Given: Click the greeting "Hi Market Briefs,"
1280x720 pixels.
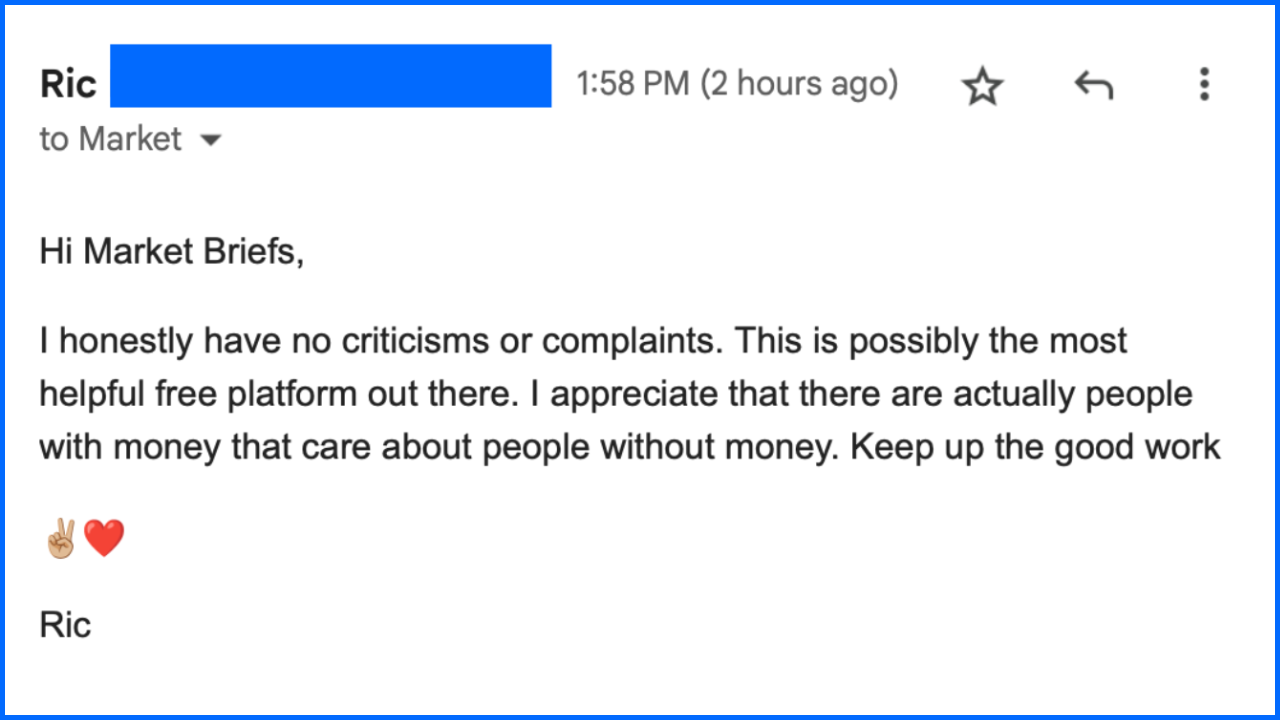Looking at the screenshot, I should point(171,252).
